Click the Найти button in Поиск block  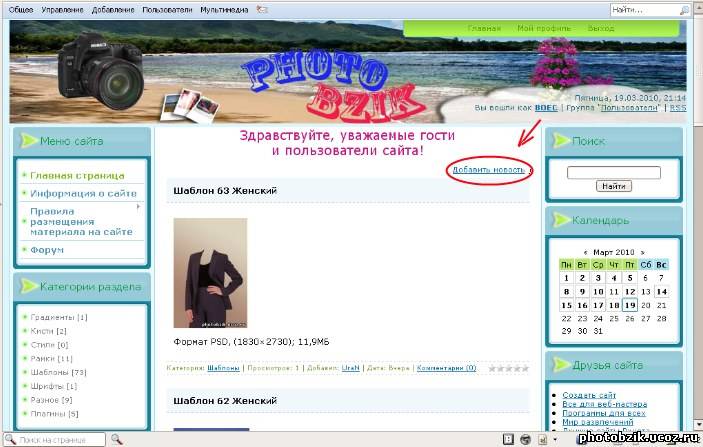(x=614, y=186)
